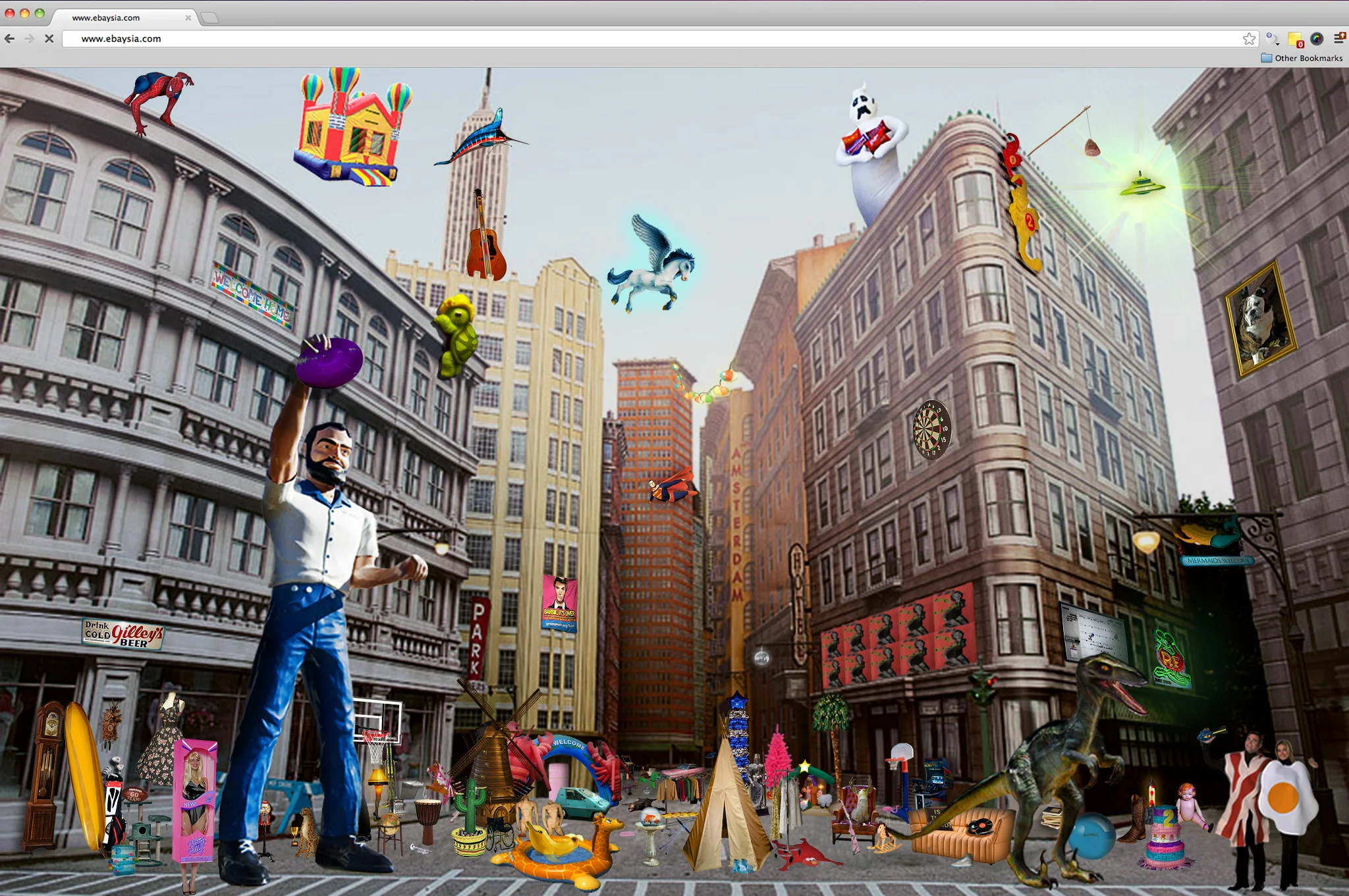Click the pink Christmas tree
Image resolution: width=1349 pixels, height=896 pixels.
click(x=779, y=757)
